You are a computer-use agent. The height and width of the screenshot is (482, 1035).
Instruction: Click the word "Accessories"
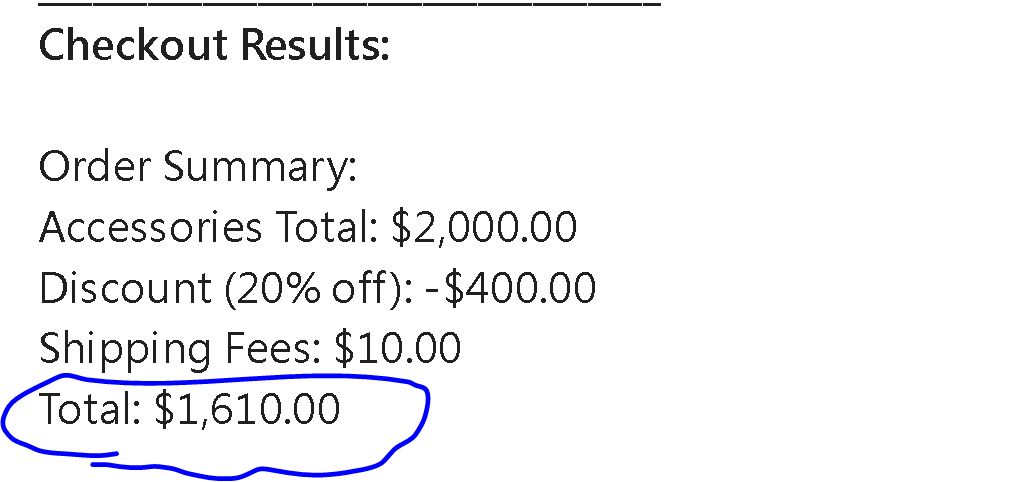149,228
